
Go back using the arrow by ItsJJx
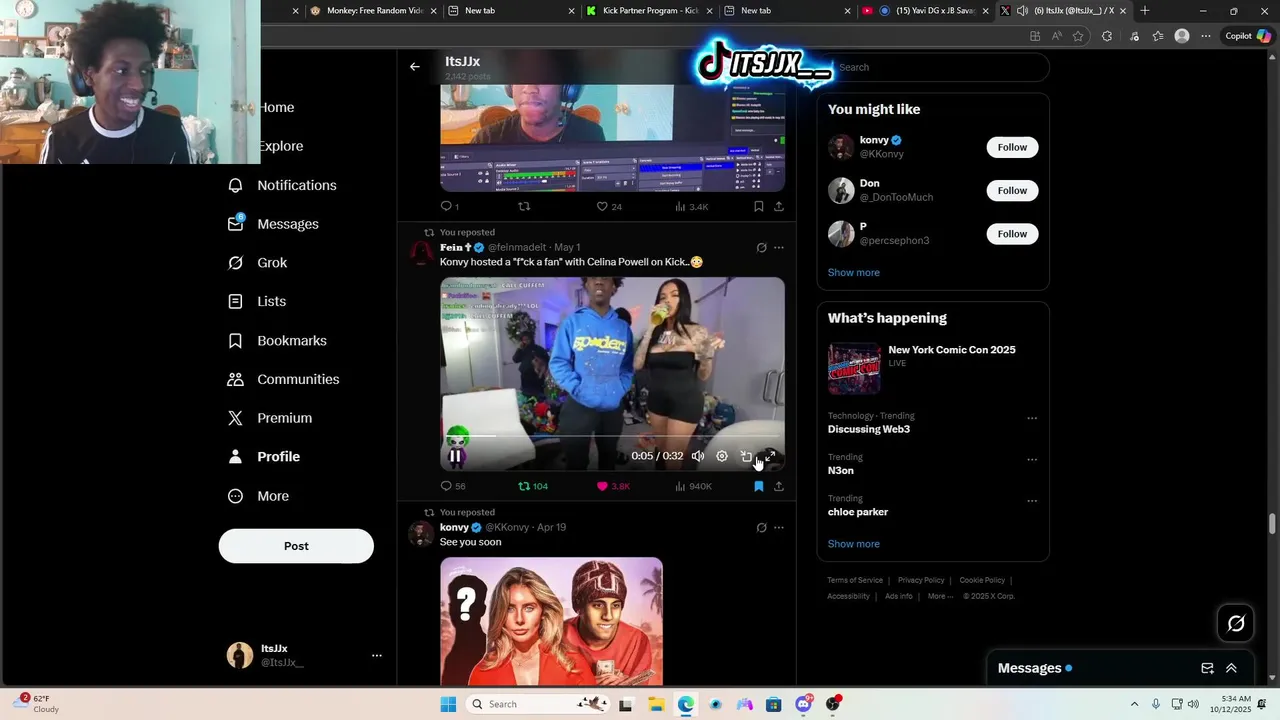tap(415, 67)
